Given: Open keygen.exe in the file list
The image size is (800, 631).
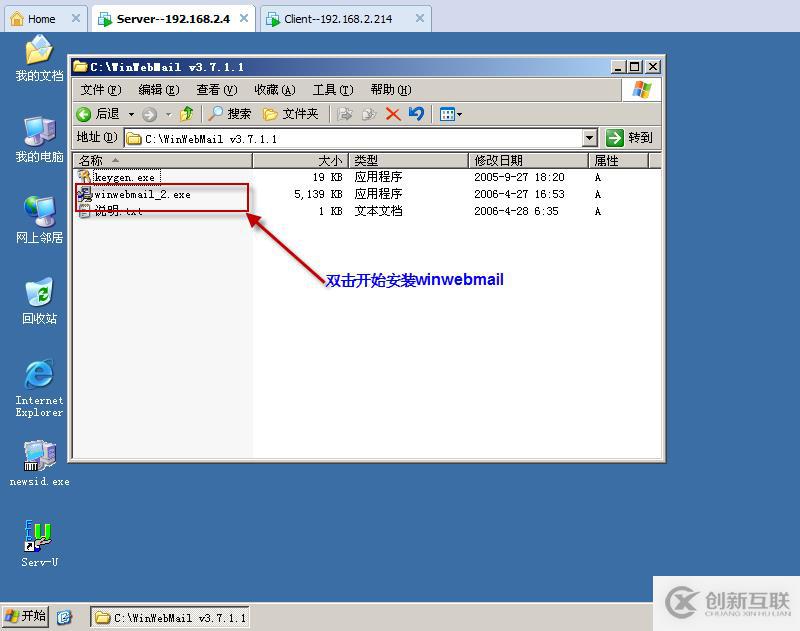Looking at the screenshot, I should 125,177.
